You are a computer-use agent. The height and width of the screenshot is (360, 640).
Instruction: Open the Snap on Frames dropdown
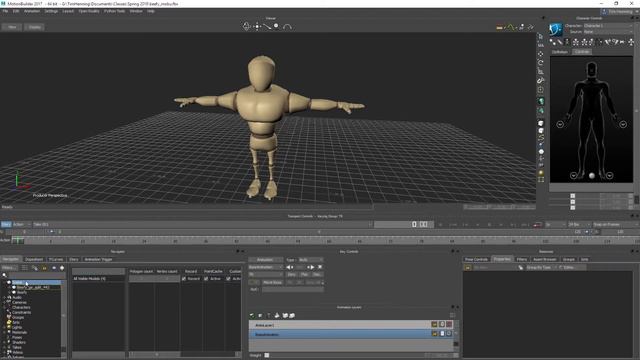615,224
